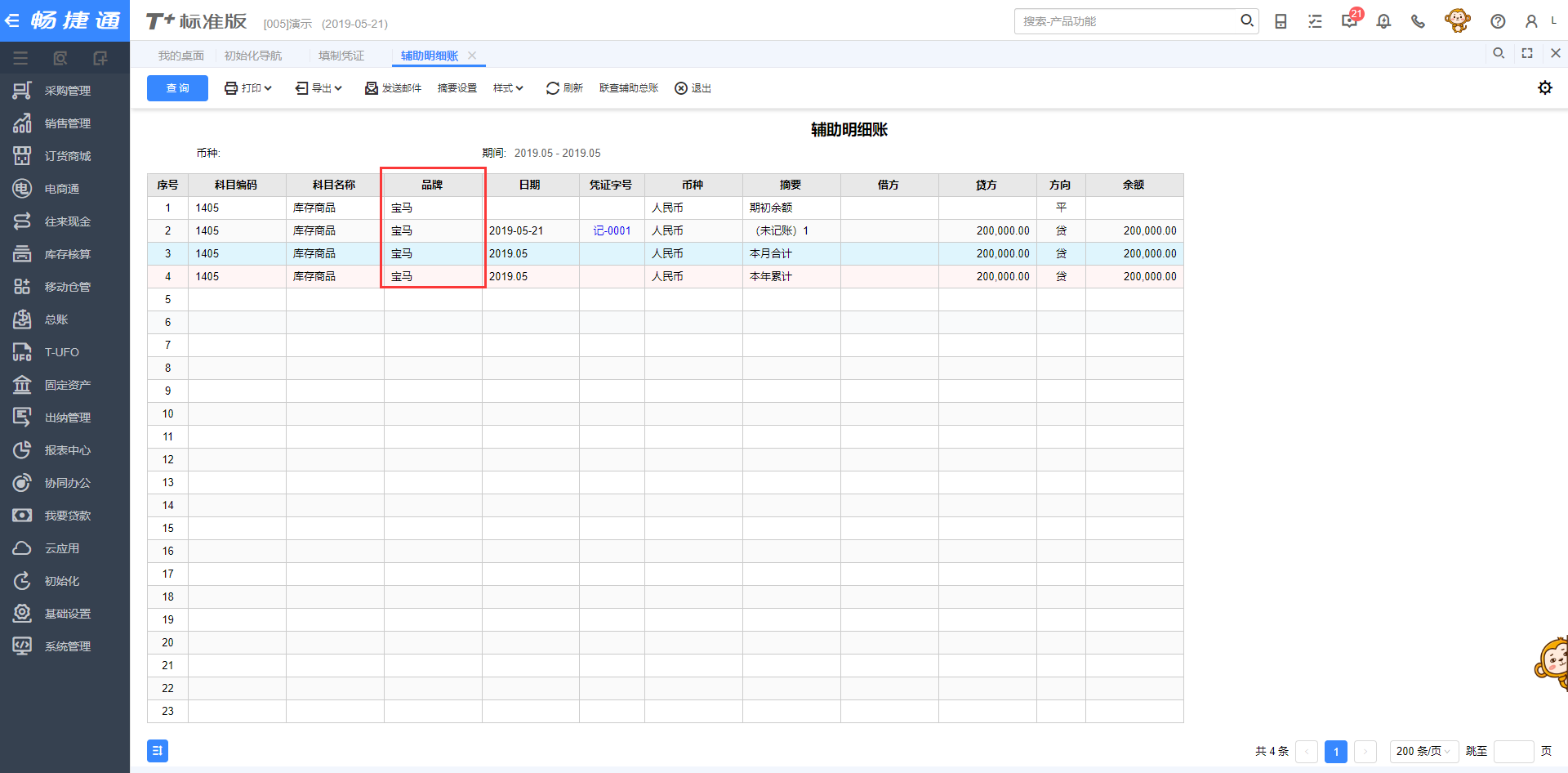Click 发送邮件 send email button

coord(393,88)
